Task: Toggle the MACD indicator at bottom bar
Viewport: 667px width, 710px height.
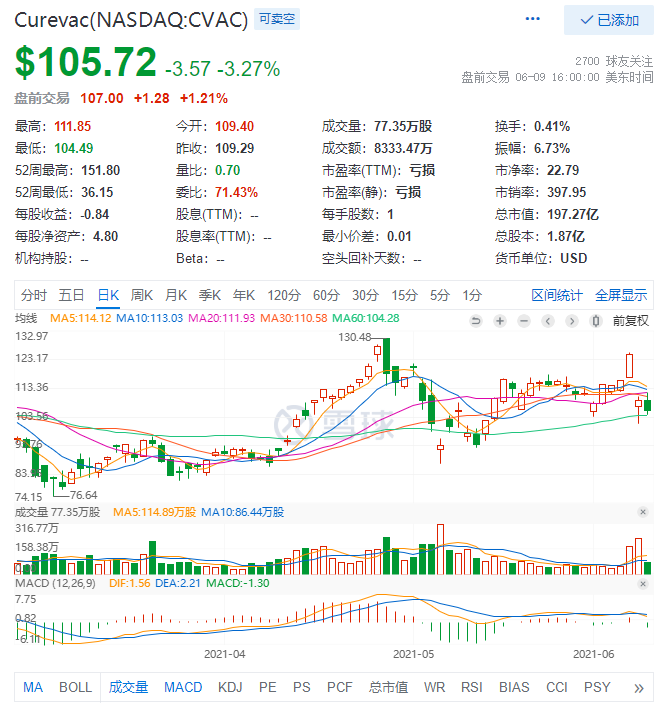Action: pyautogui.click(x=183, y=687)
